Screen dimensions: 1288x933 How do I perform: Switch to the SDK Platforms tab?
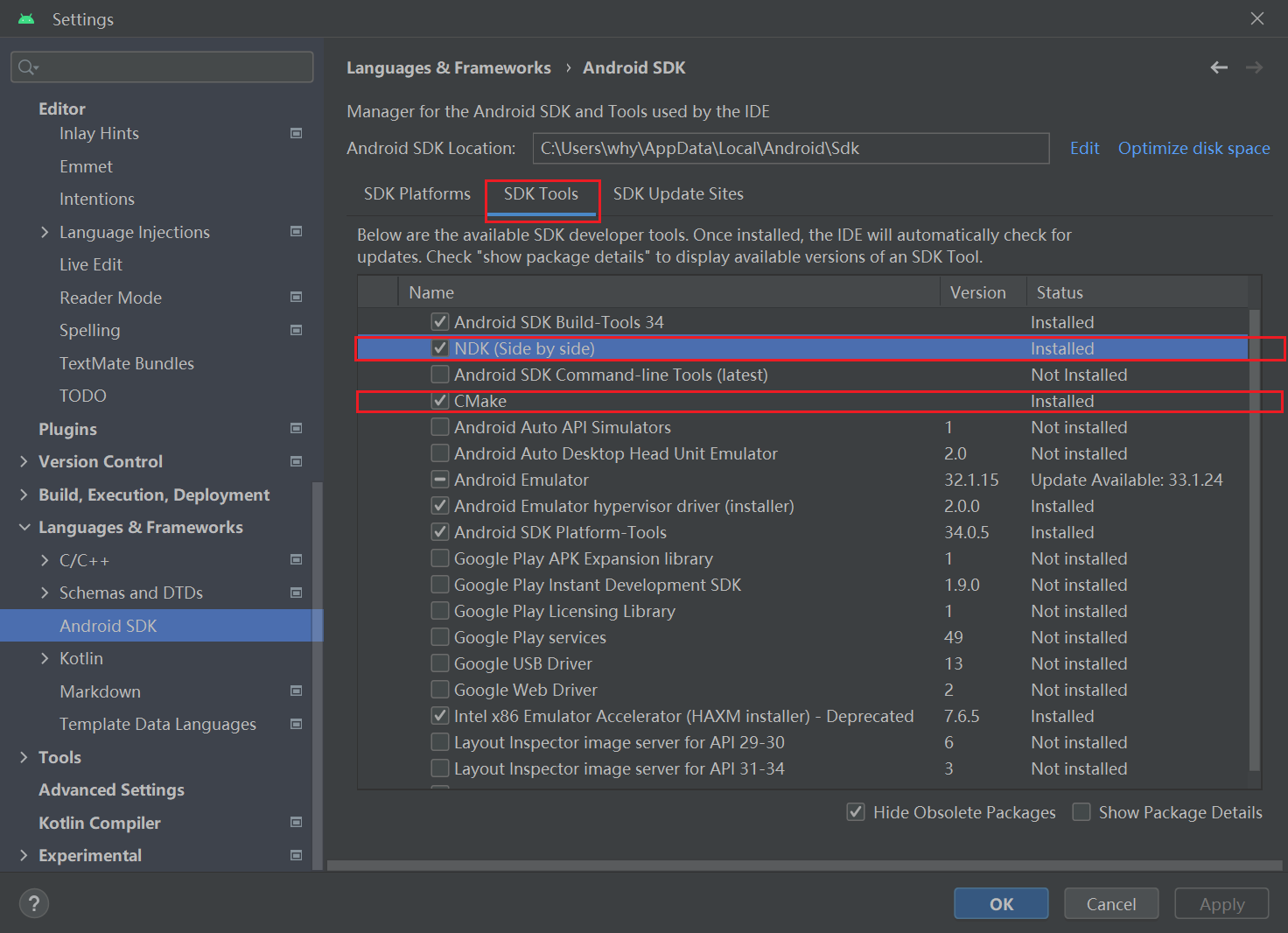[x=416, y=193]
